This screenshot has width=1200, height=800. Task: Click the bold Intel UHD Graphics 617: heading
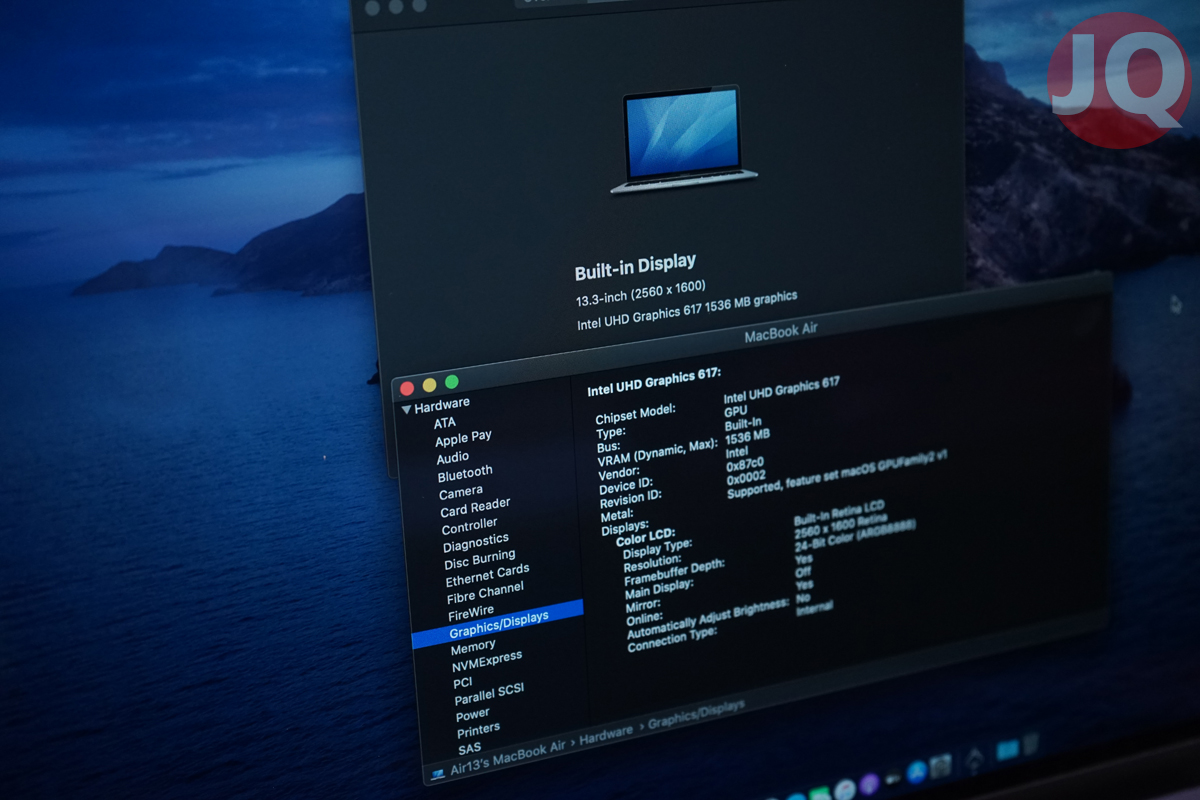click(654, 383)
